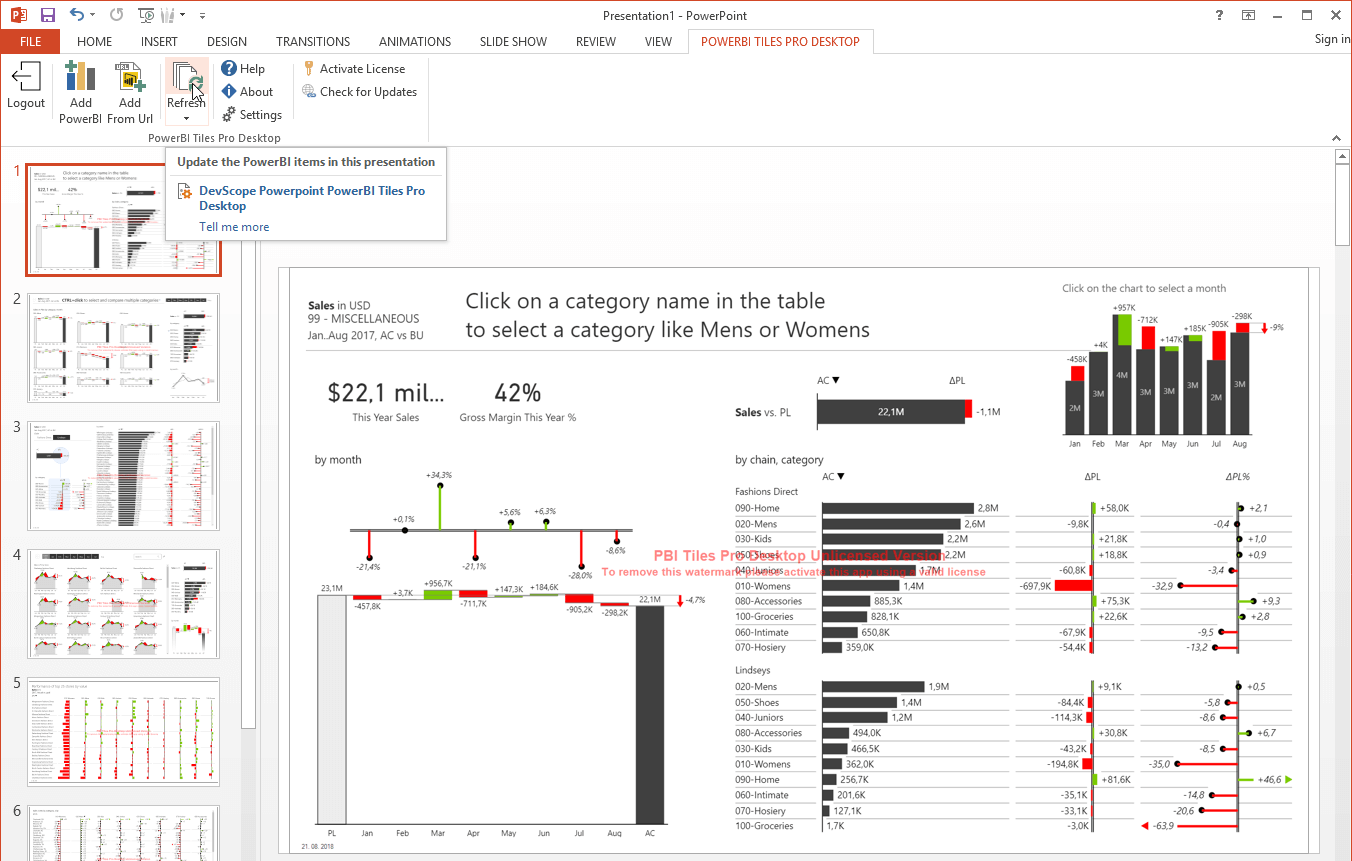1352x861 pixels.
Task: Select slide 4 thumbnail
Action: tap(124, 604)
